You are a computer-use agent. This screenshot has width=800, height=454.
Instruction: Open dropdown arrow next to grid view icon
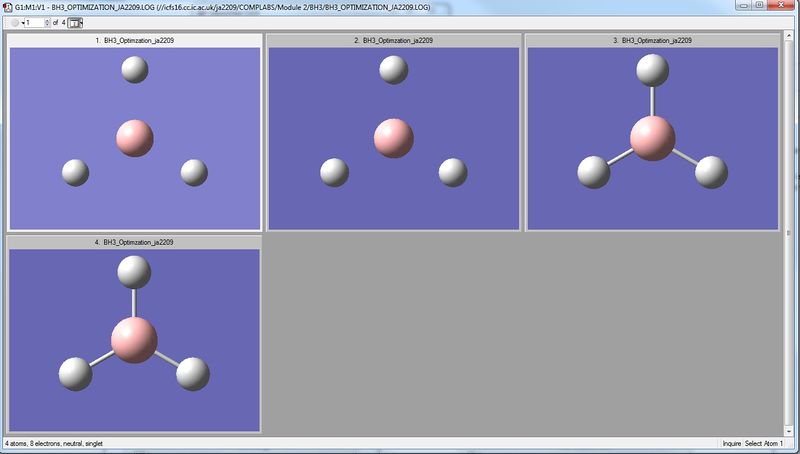(81, 23)
